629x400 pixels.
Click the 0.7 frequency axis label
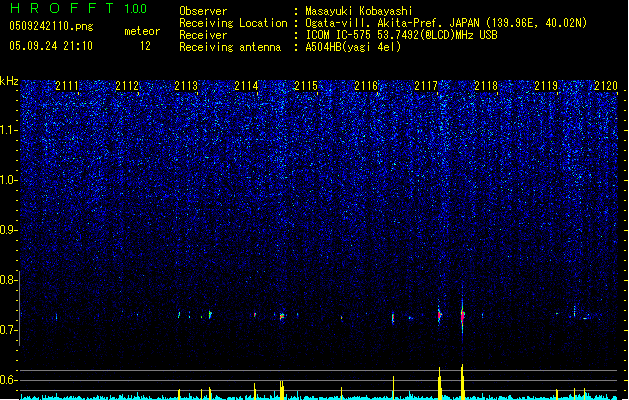[x=8, y=330]
